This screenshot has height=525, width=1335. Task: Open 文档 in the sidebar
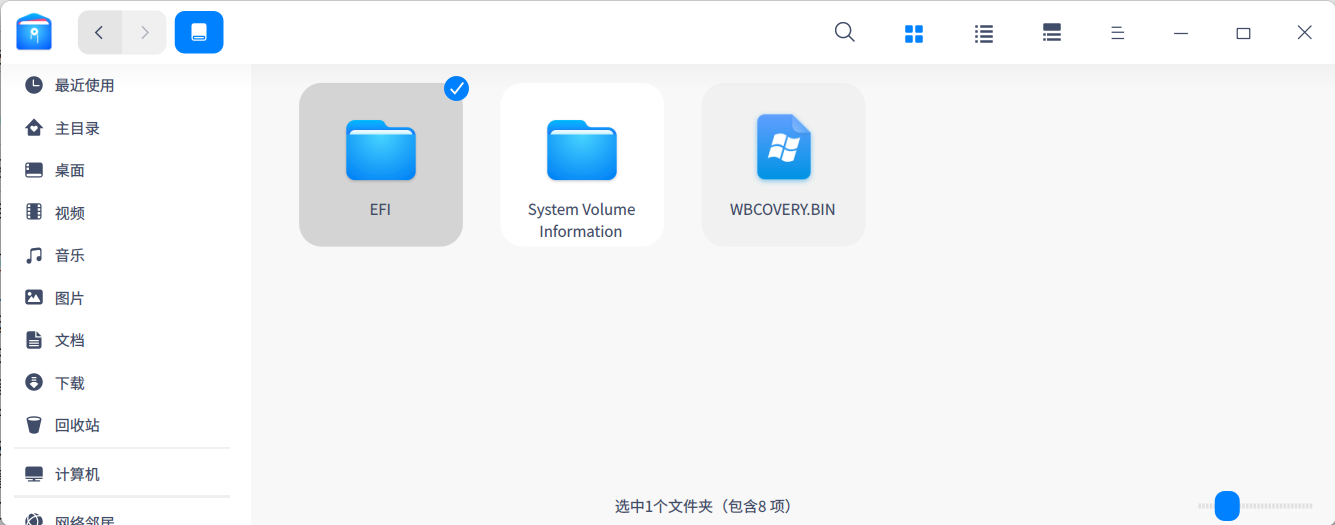pyautogui.click(x=69, y=340)
